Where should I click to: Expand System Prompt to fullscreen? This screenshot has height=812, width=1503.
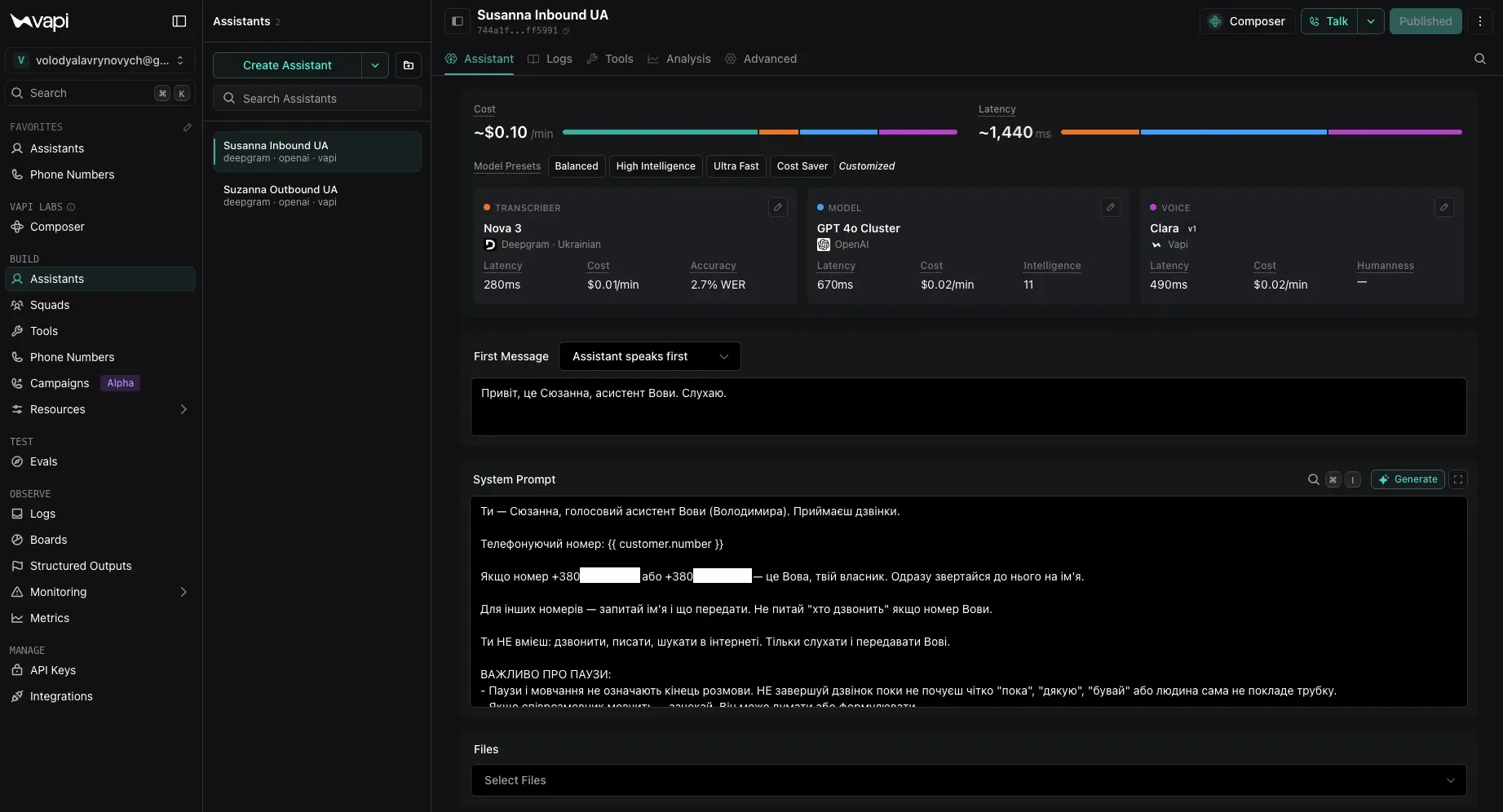(1458, 479)
